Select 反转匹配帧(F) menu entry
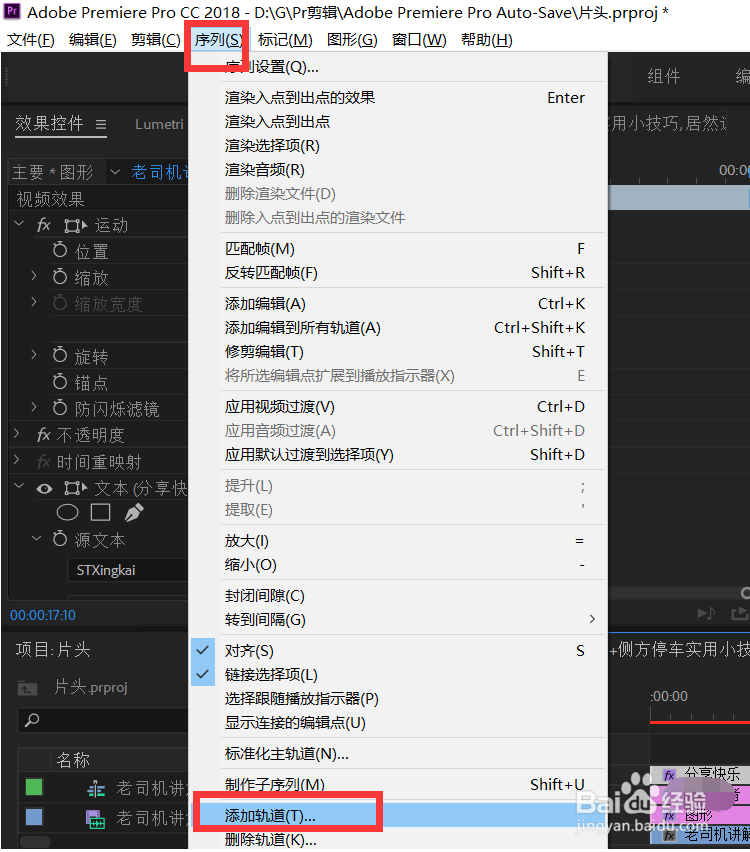The height and width of the screenshot is (852, 750). [x=397, y=273]
